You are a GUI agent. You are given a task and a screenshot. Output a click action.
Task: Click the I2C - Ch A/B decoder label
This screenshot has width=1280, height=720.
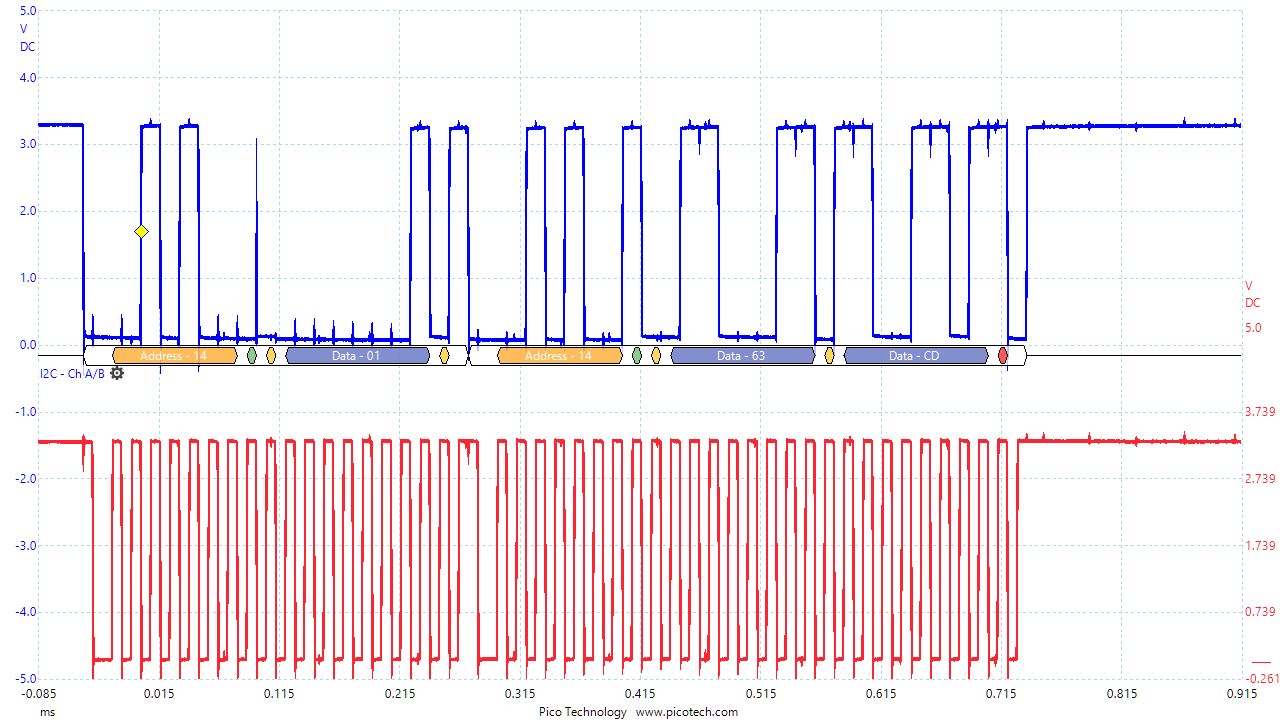click(71, 374)
